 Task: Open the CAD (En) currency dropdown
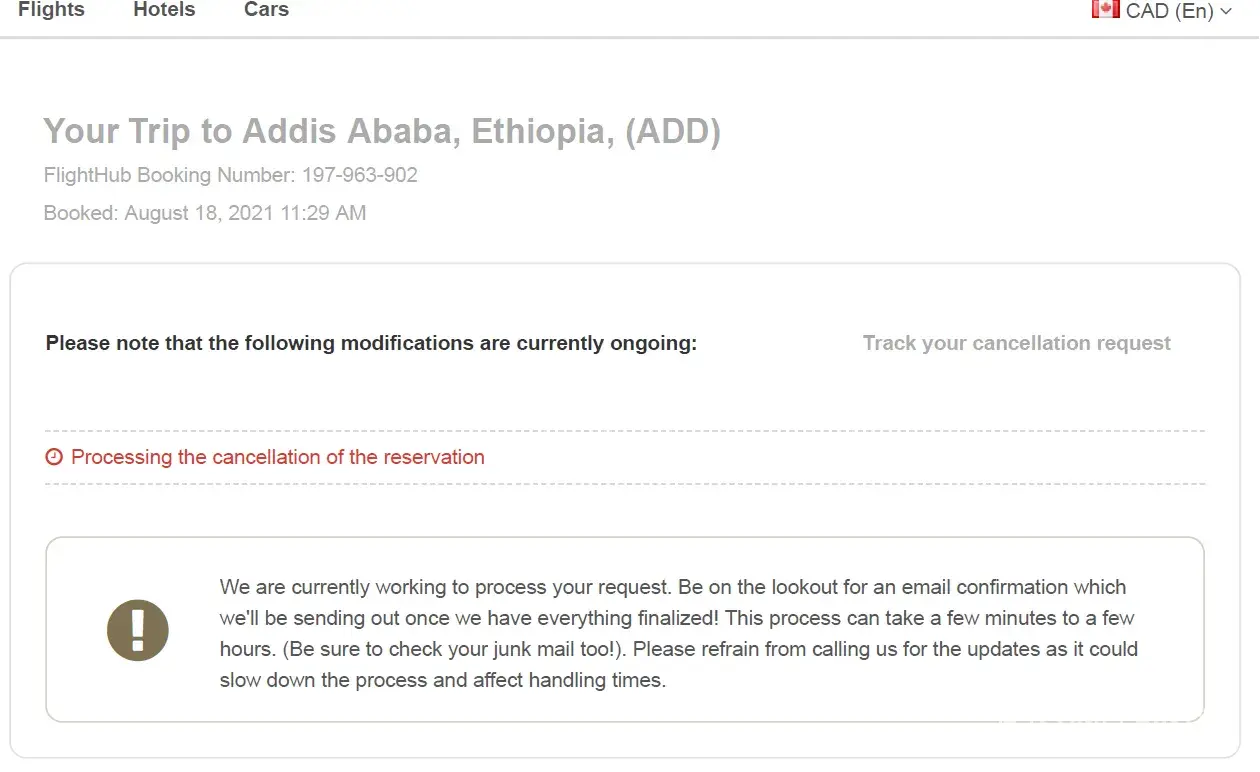coord(1169,11)
